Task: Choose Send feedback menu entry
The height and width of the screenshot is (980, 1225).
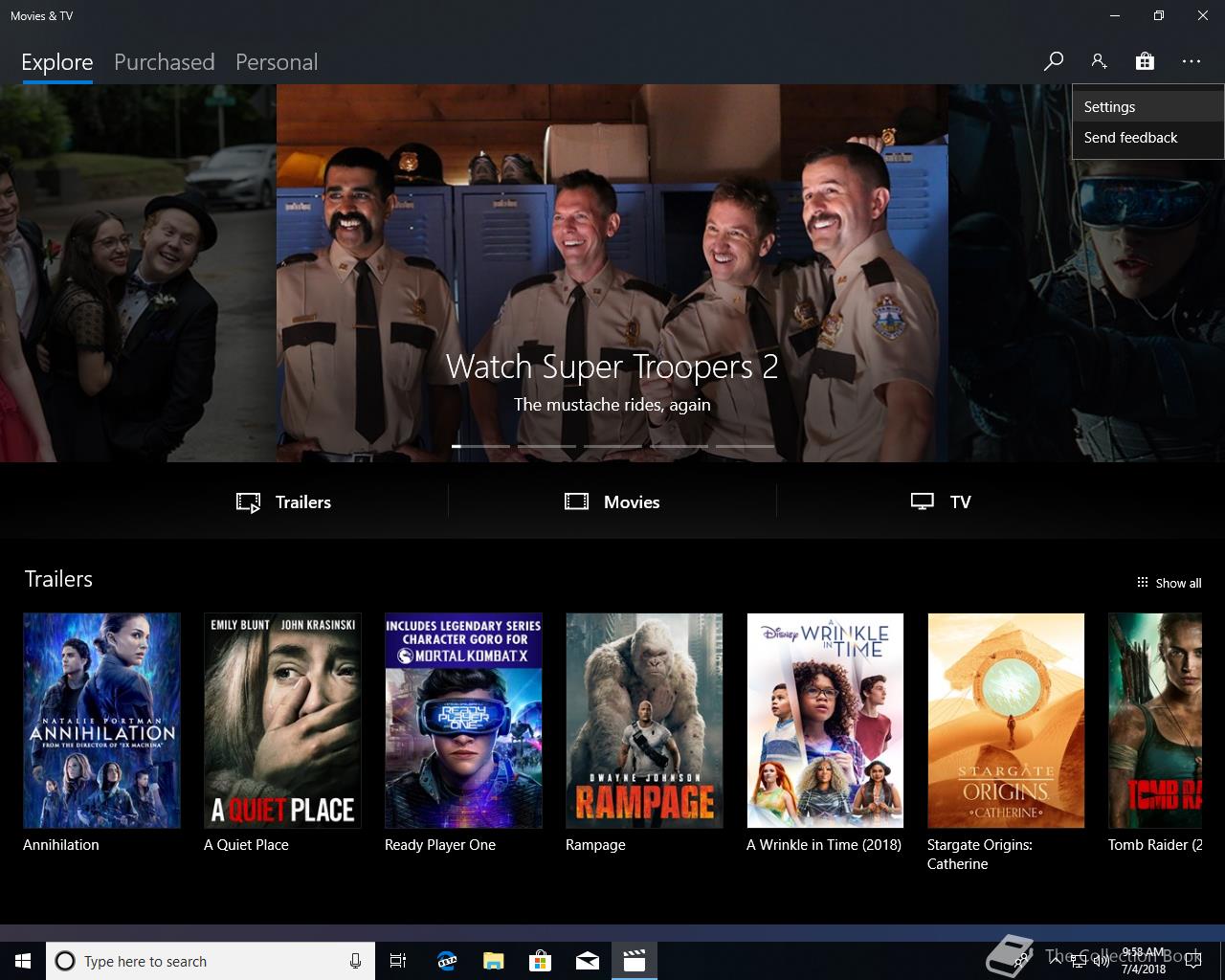Action: (x=1147, y=138)
